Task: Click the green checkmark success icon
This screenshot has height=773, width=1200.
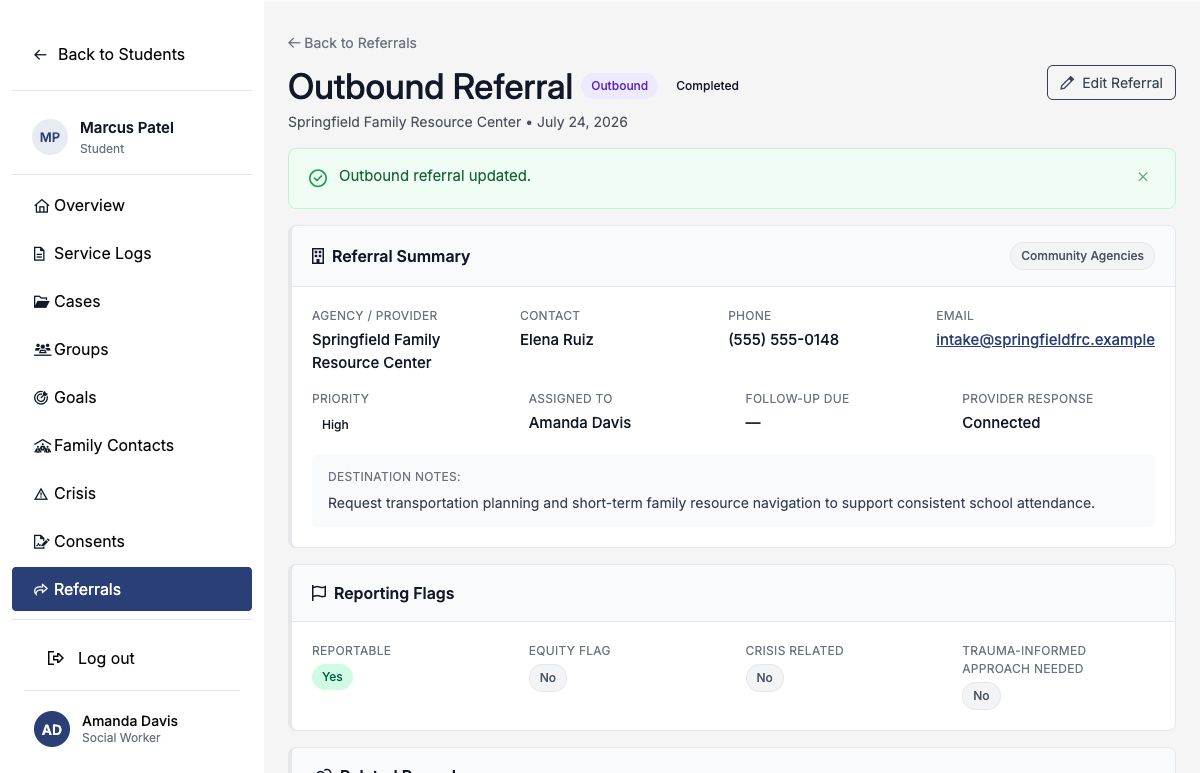Action: pyautogui.click(x=318, y=178)
